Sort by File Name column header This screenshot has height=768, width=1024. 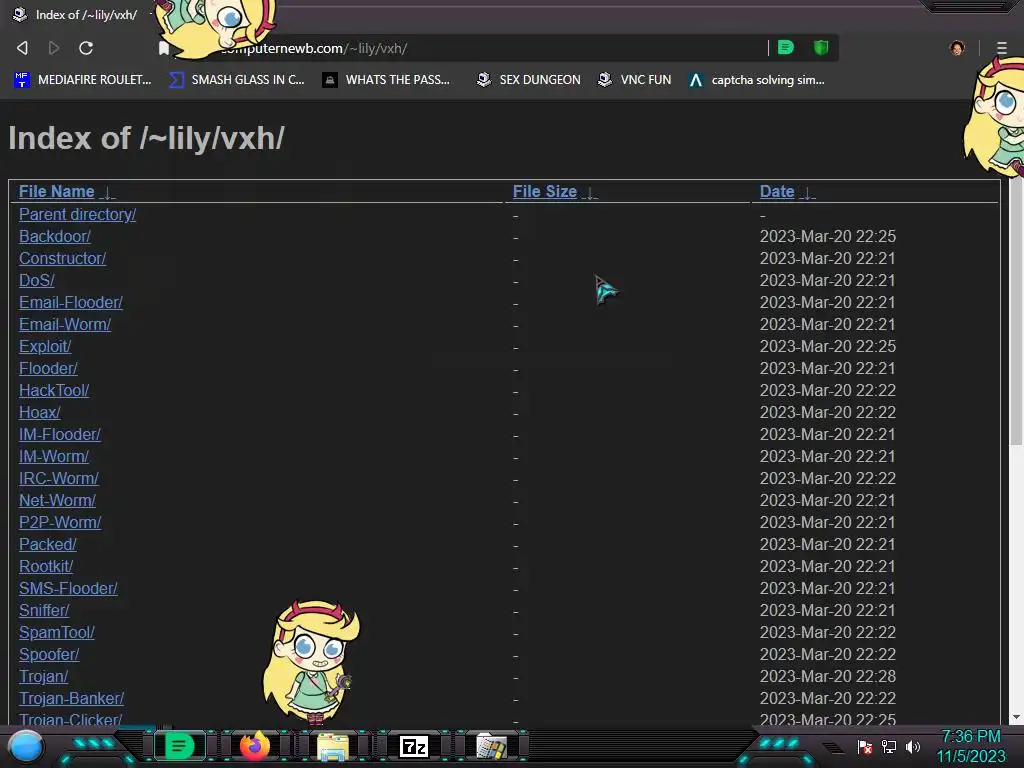(57, 191)
